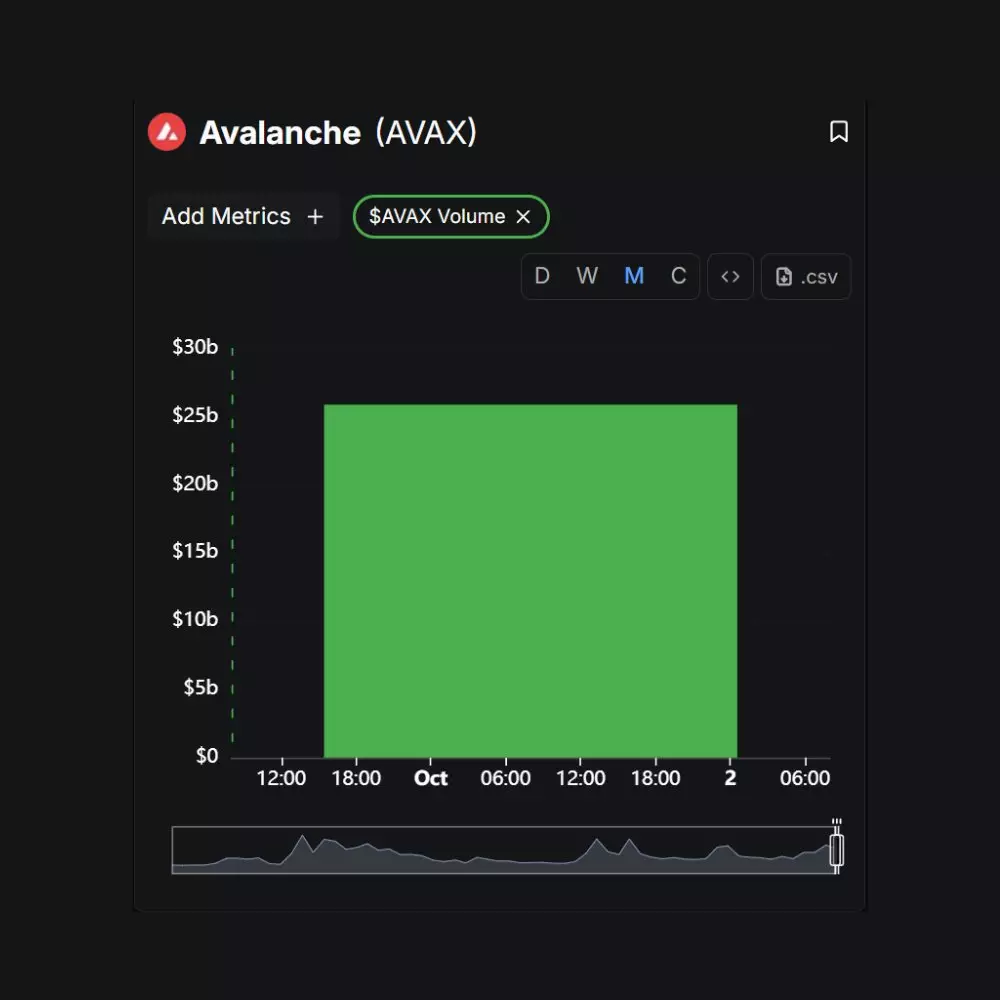The image size is (1000, 1000).
Task: Click the .csv download file icon
Action: (784, 277)
